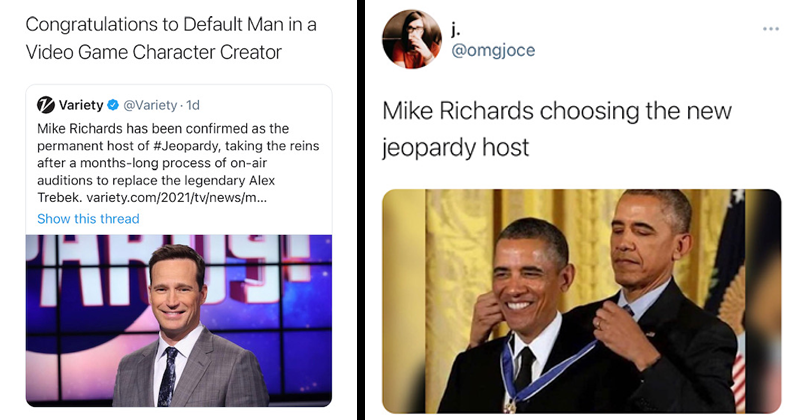The height and width of the screenshot is (420, 800).
Task: Open the three-dot more options menu
Action: click(x=770, y=28)
